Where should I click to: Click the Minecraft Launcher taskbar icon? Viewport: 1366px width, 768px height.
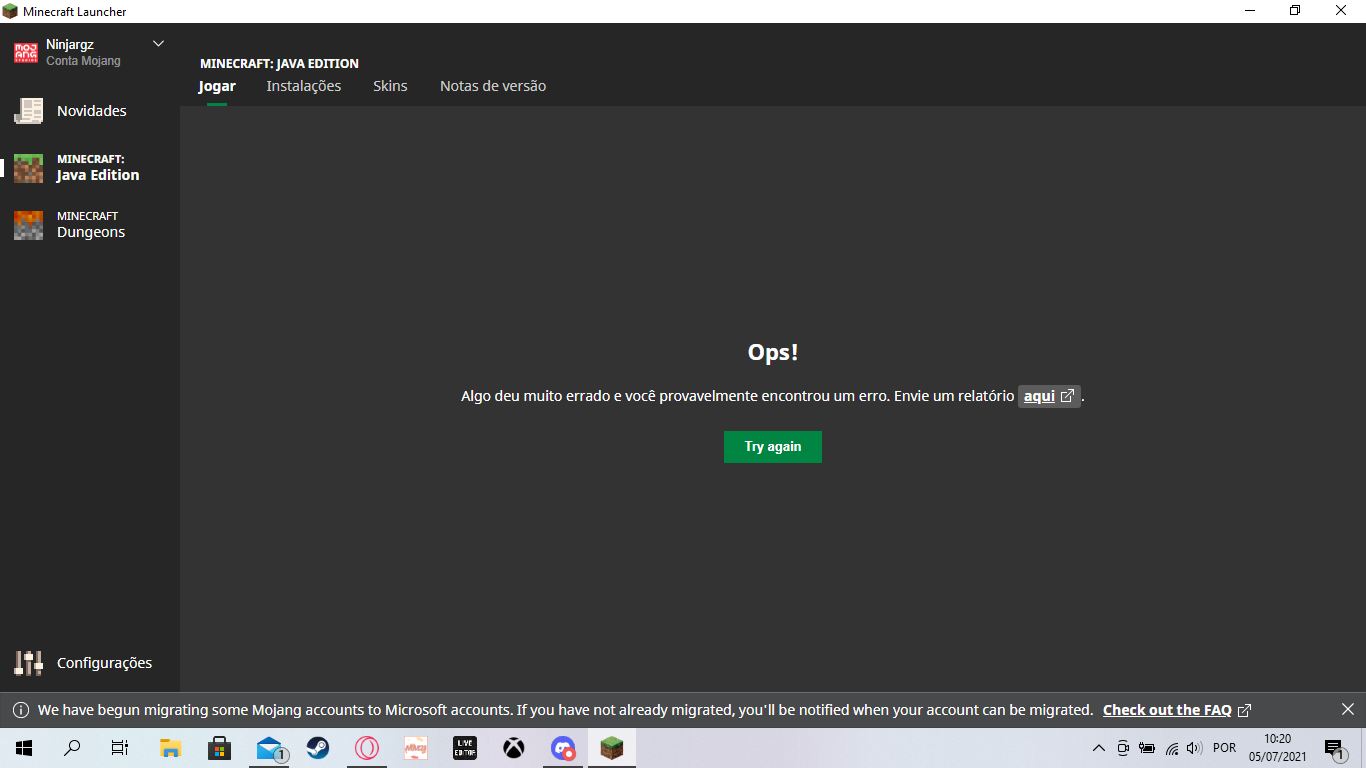coord(611,748)
